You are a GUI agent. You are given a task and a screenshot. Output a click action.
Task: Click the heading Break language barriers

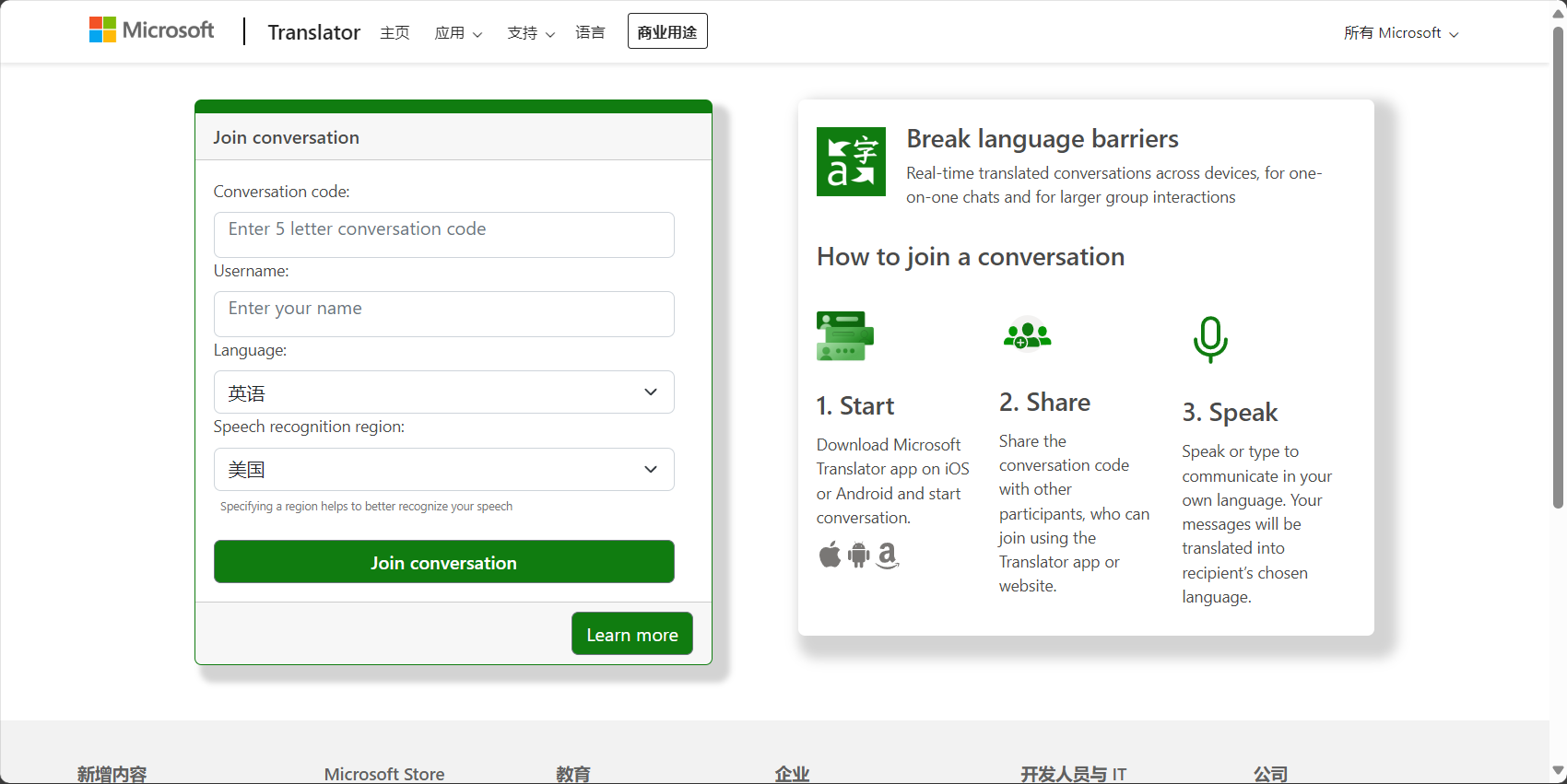coord(1043,139)
